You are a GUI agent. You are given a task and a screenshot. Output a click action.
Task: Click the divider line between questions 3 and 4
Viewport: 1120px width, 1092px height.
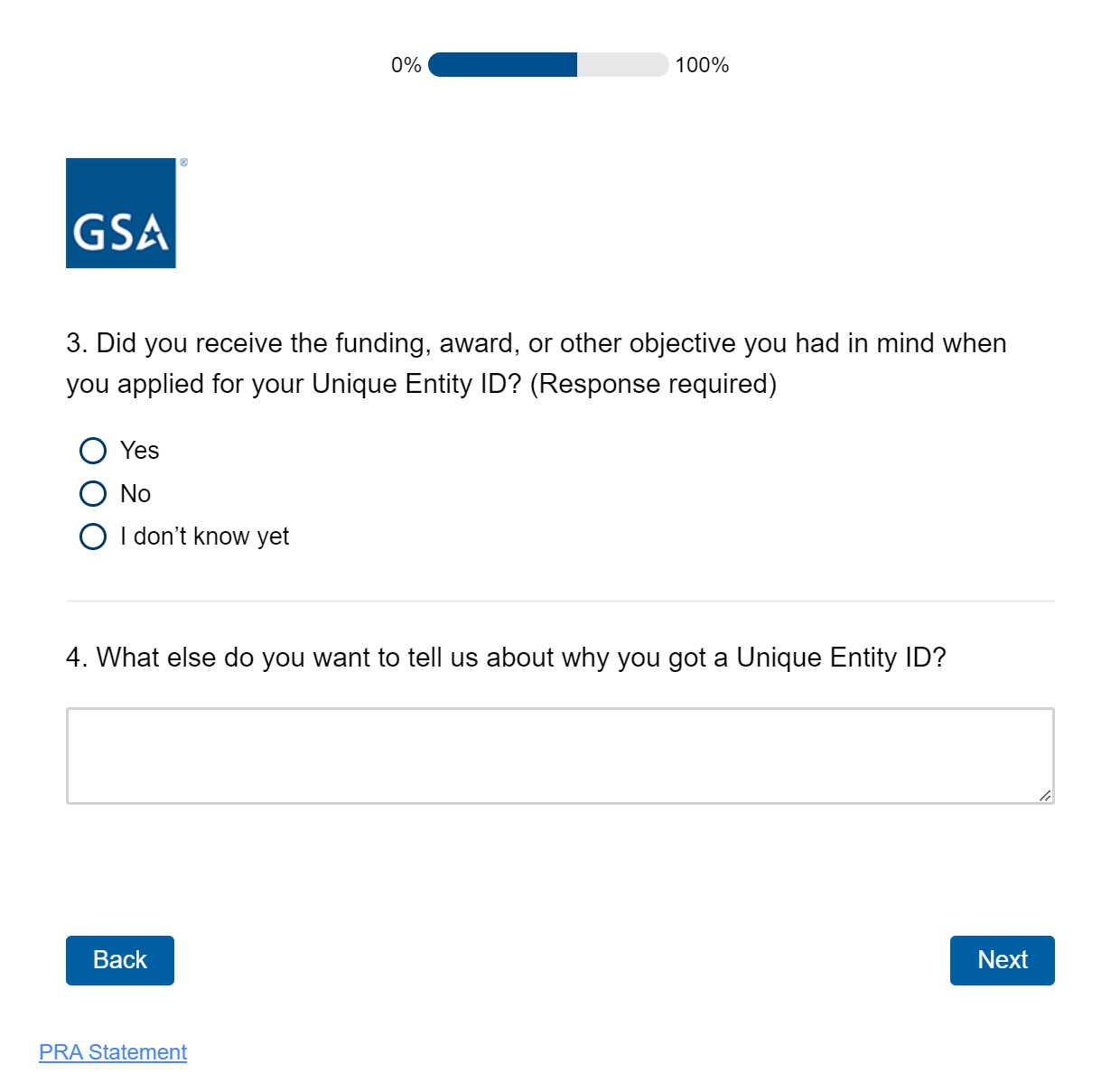[560, 601]
